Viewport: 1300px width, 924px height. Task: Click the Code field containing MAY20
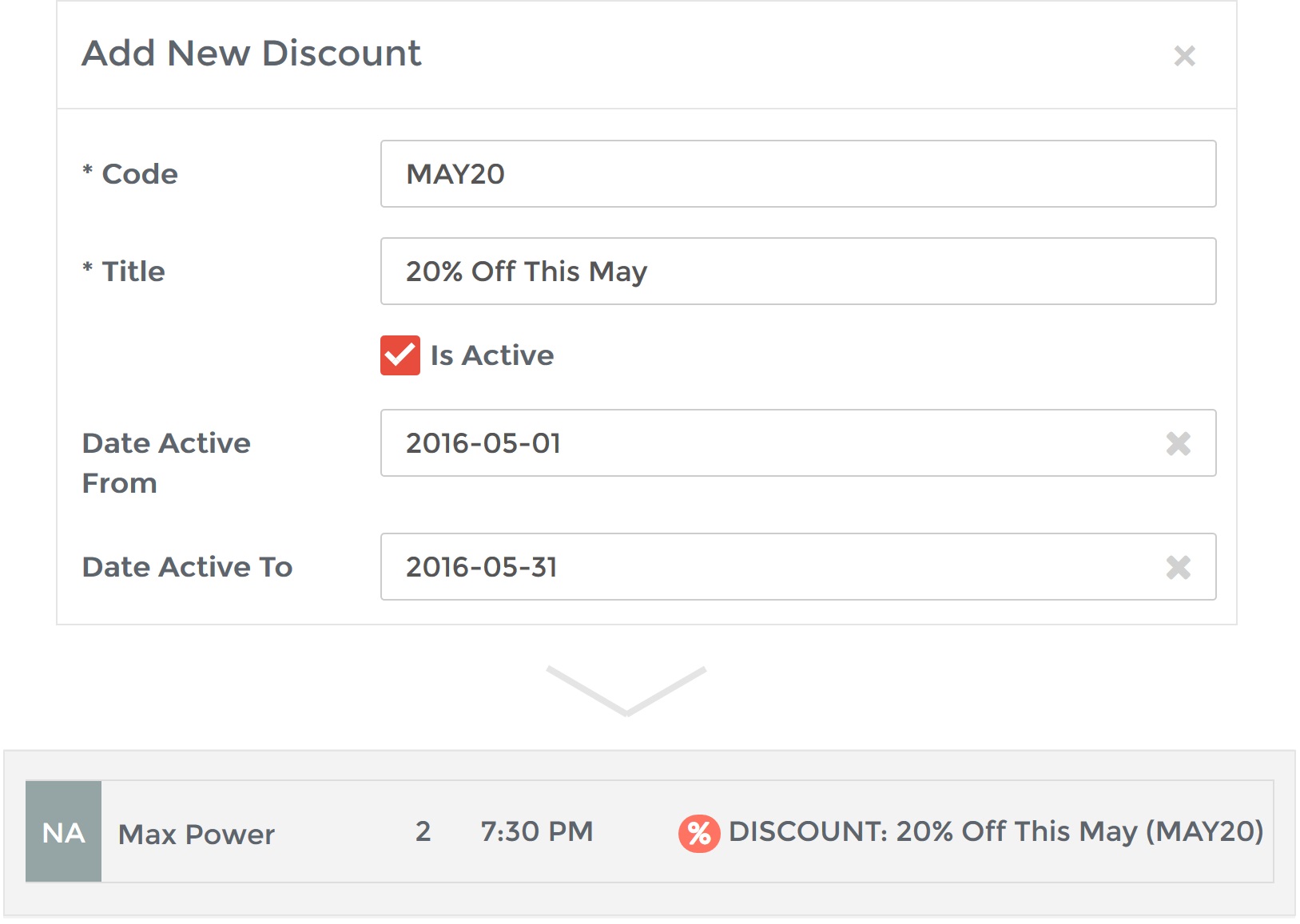pyautogui.click(x=798, y=174)
